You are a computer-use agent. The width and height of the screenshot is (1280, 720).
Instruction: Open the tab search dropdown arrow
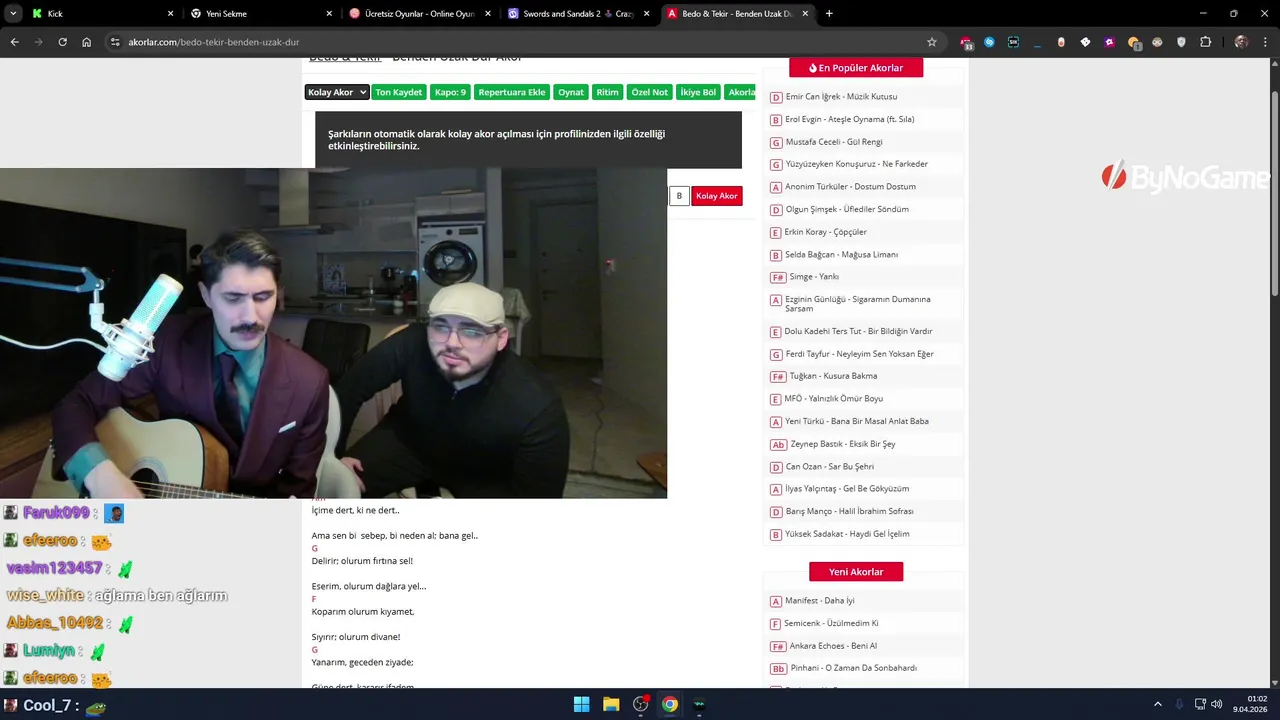[13, 14]
